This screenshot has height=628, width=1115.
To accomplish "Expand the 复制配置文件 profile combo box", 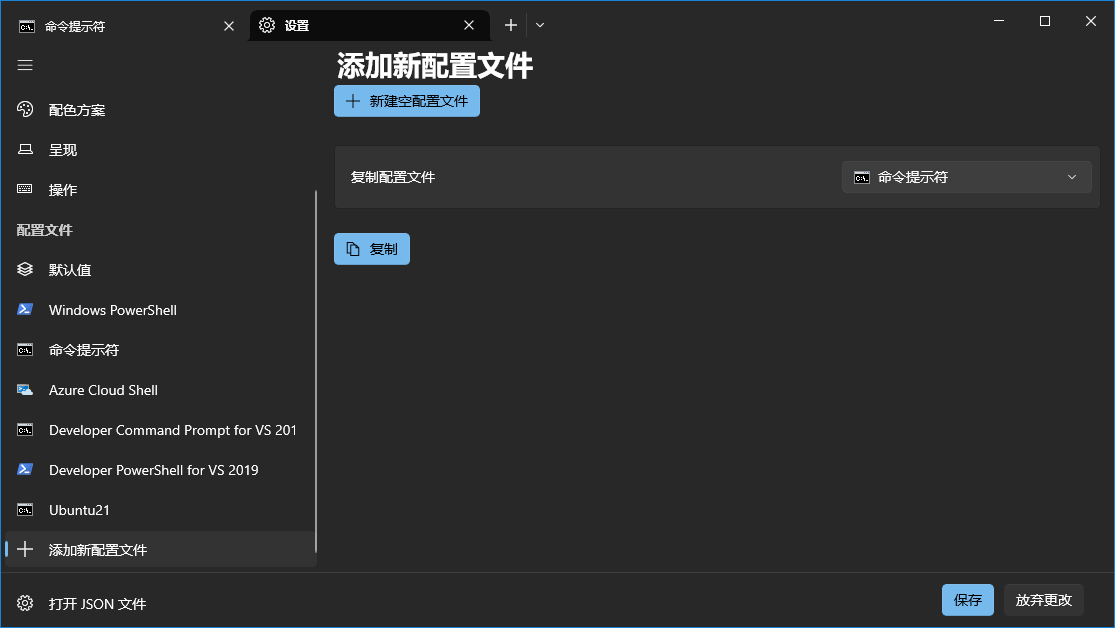I will (x=966, y=177).
